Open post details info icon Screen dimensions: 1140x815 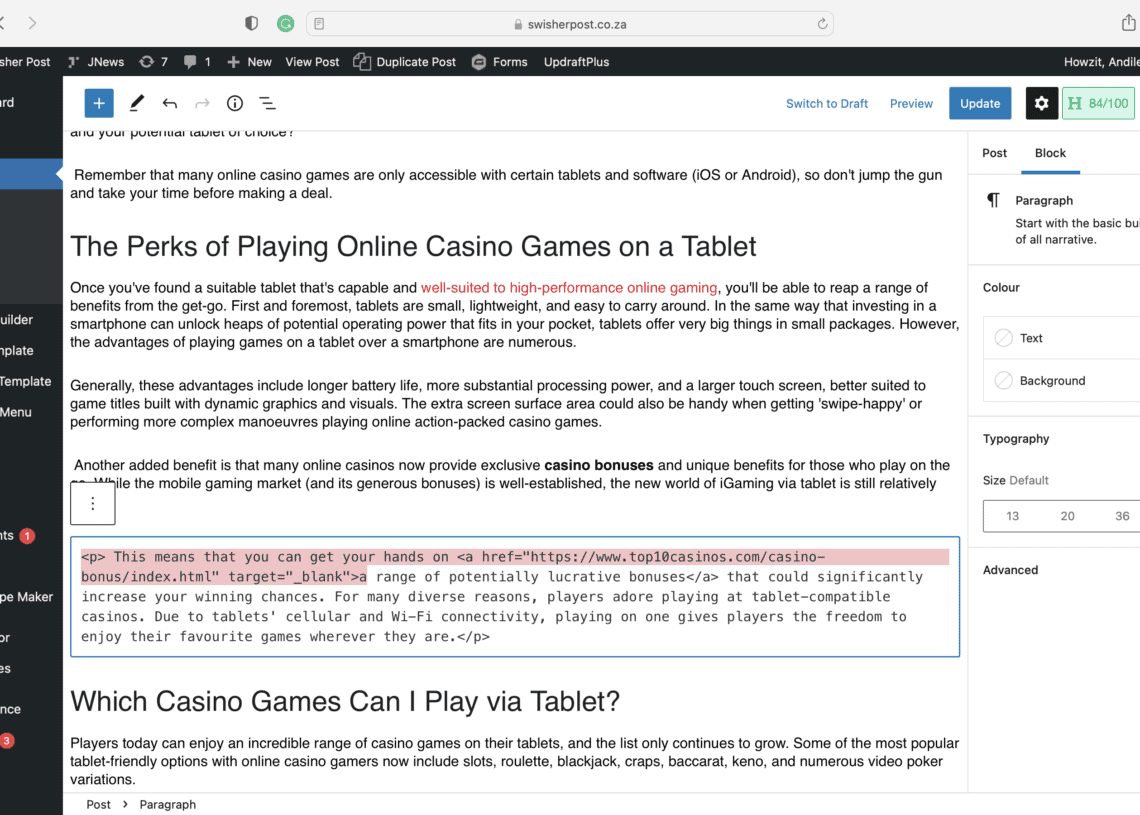[x=235, y=103]
